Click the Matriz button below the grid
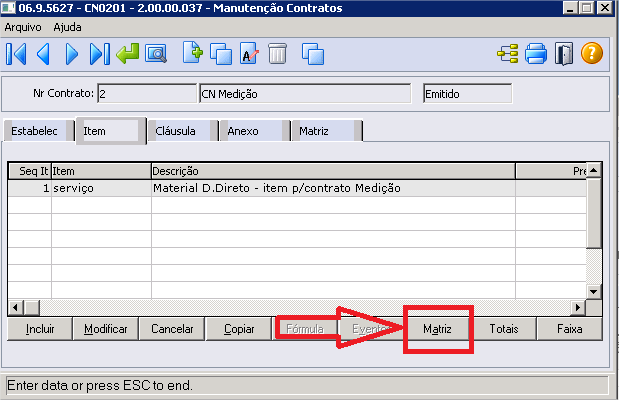The width and height of the screenshot is (619, 400). (x=437, y=329)
